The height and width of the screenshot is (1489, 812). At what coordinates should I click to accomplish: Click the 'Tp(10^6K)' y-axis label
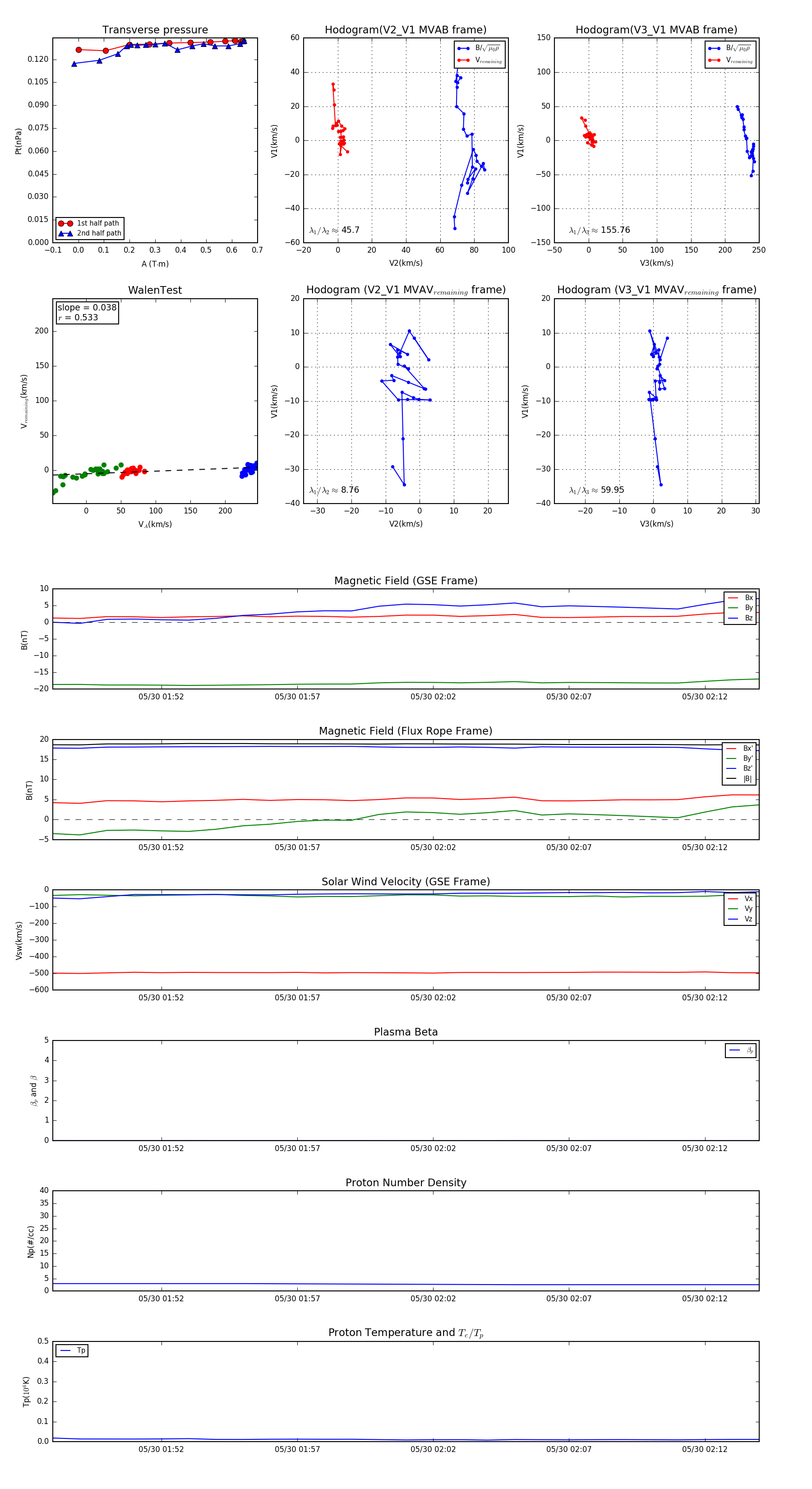[26, 1392]
